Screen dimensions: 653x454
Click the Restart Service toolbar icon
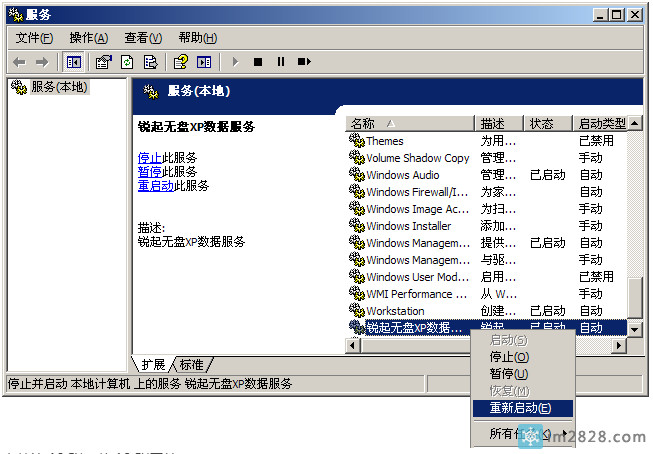(x=305, y=62)
